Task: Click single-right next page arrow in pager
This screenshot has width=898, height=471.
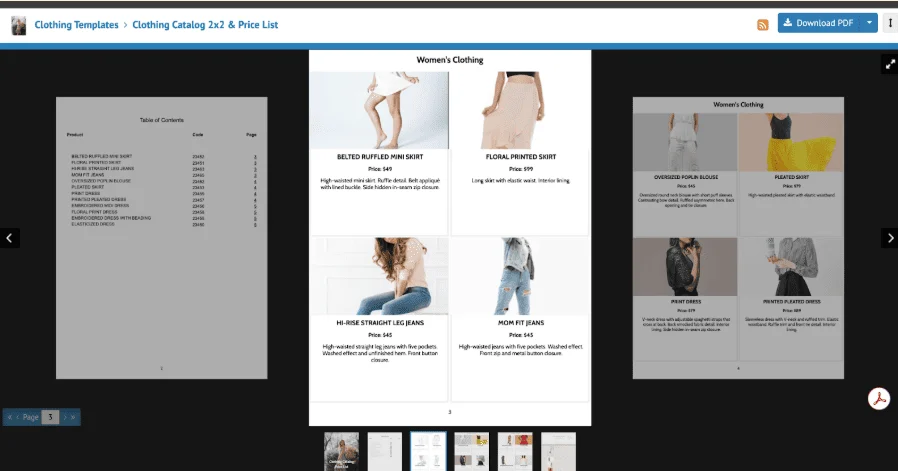Action: (x=65, y=417)
